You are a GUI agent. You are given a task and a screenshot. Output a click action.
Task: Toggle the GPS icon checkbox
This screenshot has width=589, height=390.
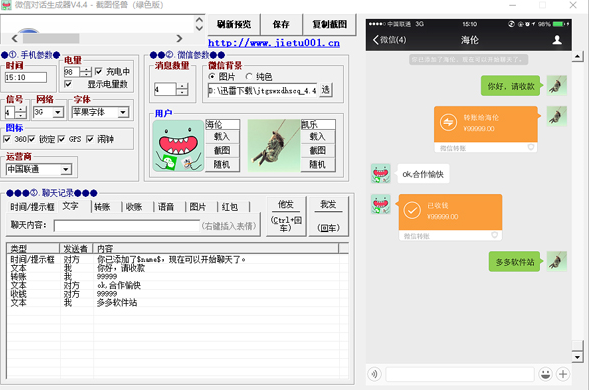click(62, 139)
